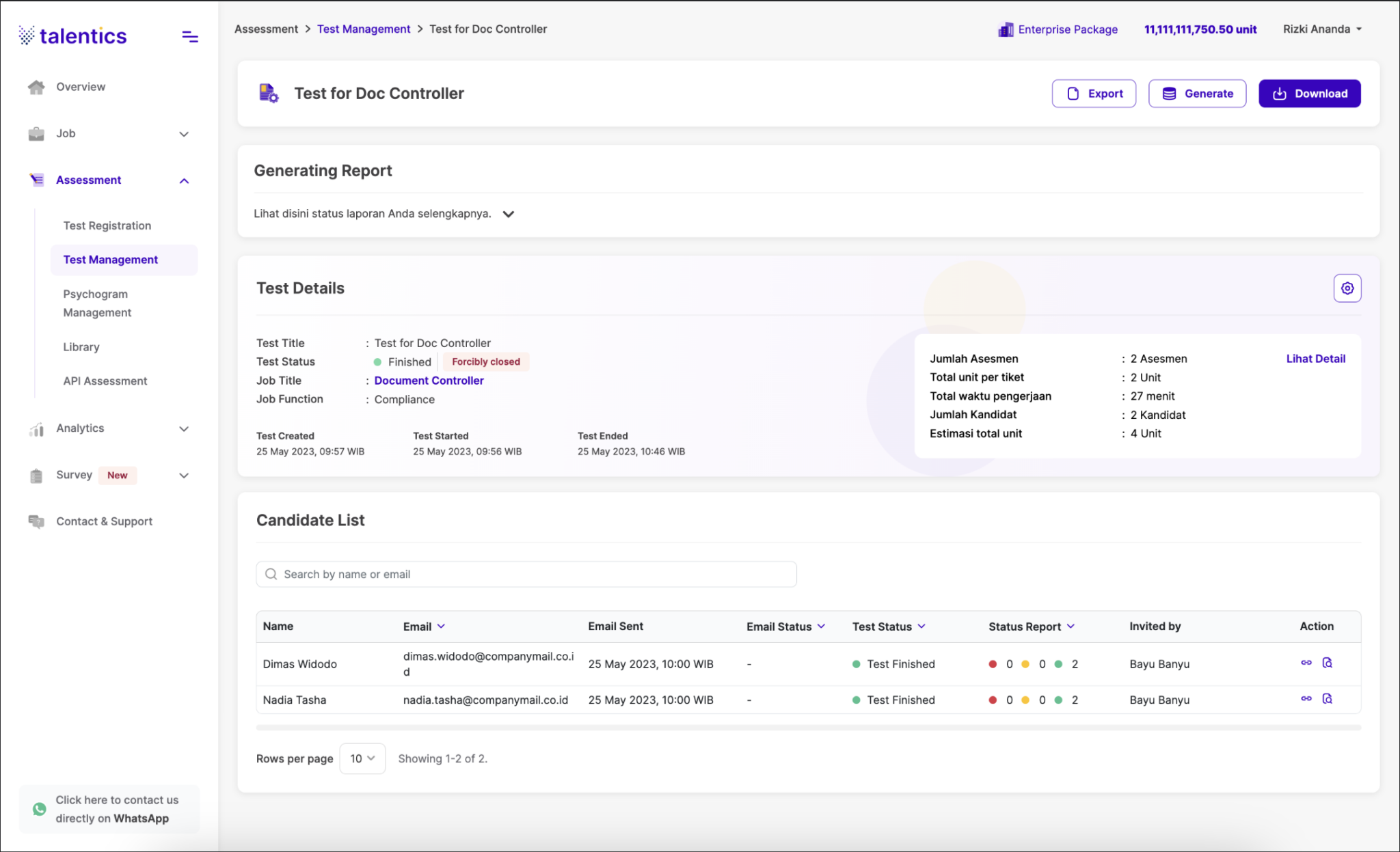The width and height of the screenshot is (1400, 852).
Task: View report icon for Dimas Widodo
Action: (1327, 663)
